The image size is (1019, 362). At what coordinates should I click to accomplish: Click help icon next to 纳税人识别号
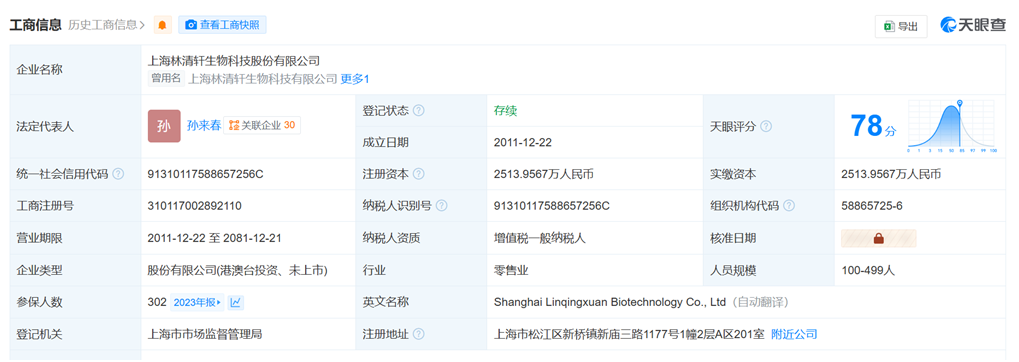point(441,206)
